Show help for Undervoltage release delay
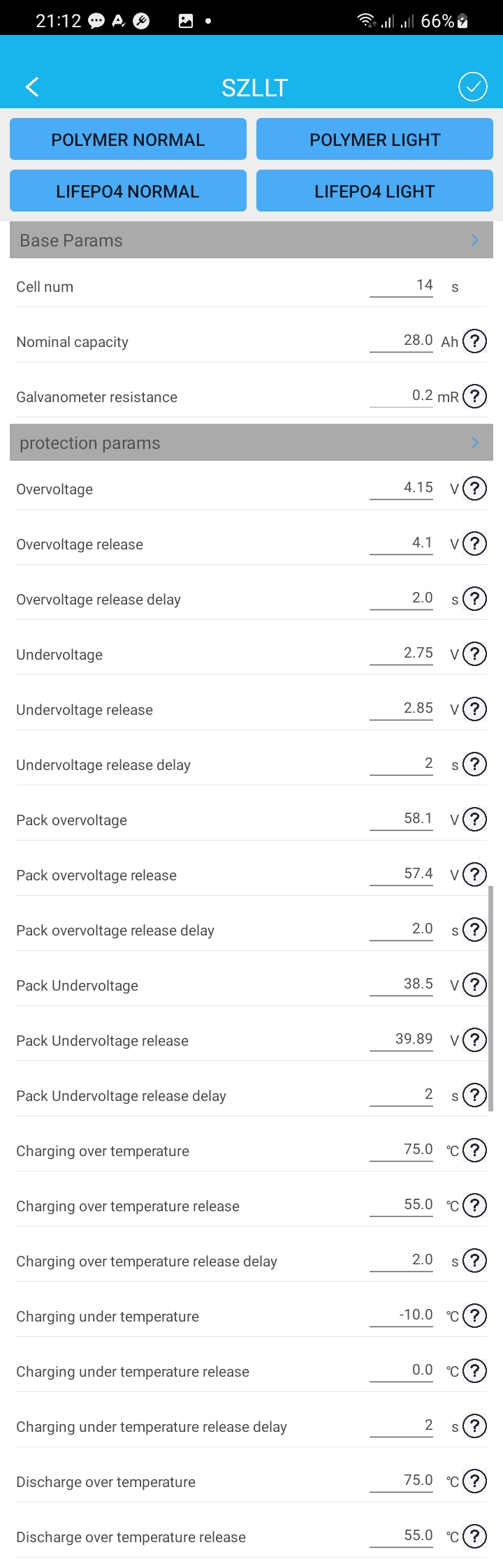Viewport: 503px width, 1568px height. (475, 764)
